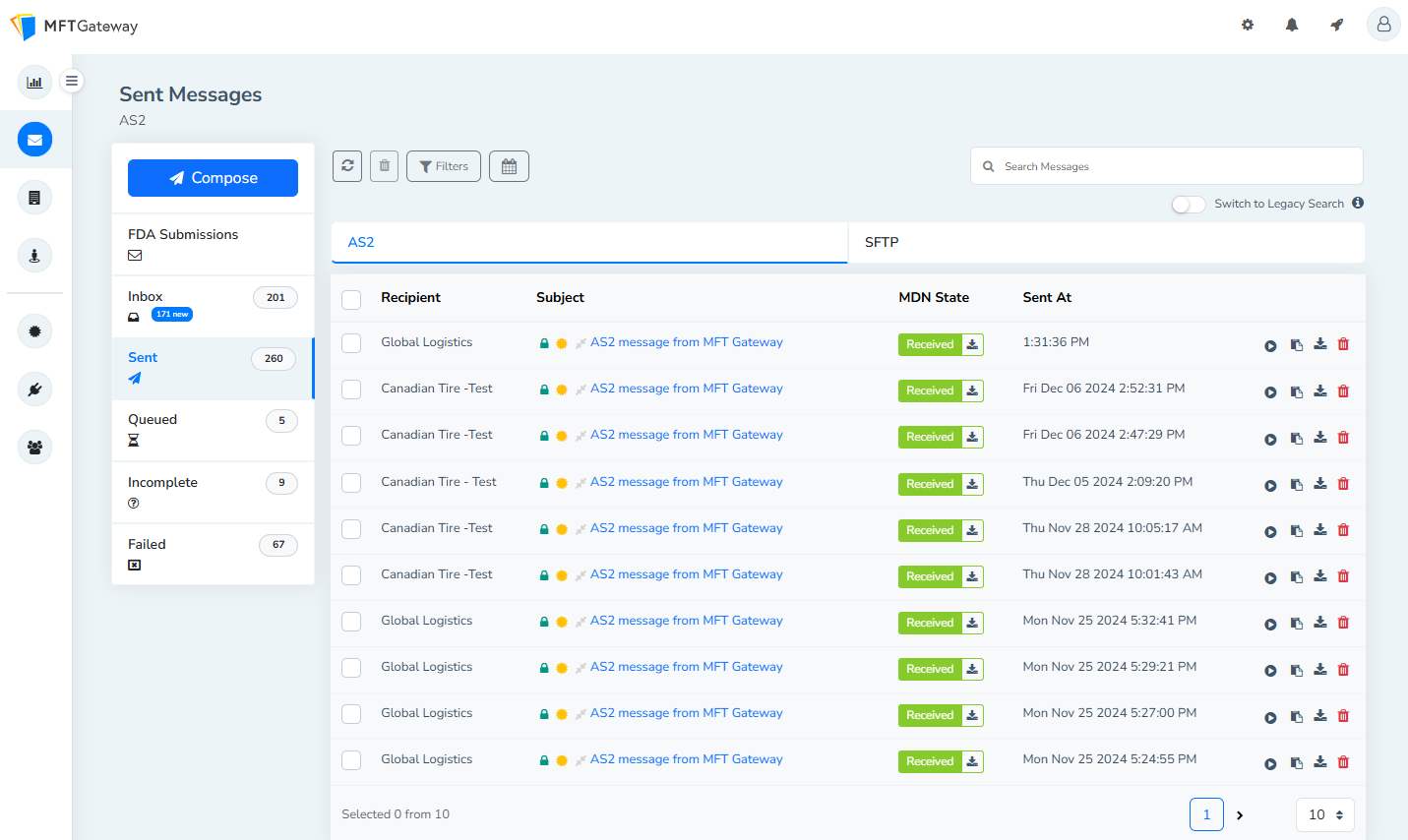
Task: Download MDN for Nov 25 5:24:55 PM message
Action: tap(972, 761)
